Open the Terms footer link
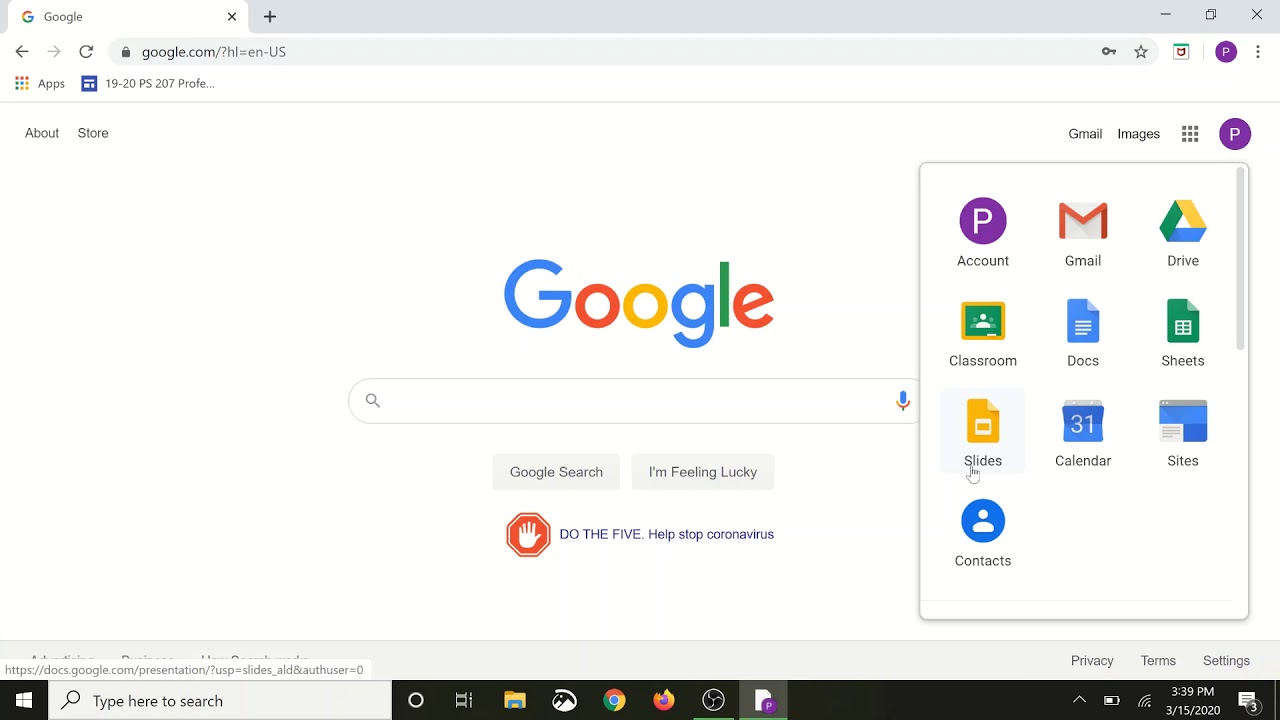Viewport: 1280px width, 720px height. tap(1158, 661)
